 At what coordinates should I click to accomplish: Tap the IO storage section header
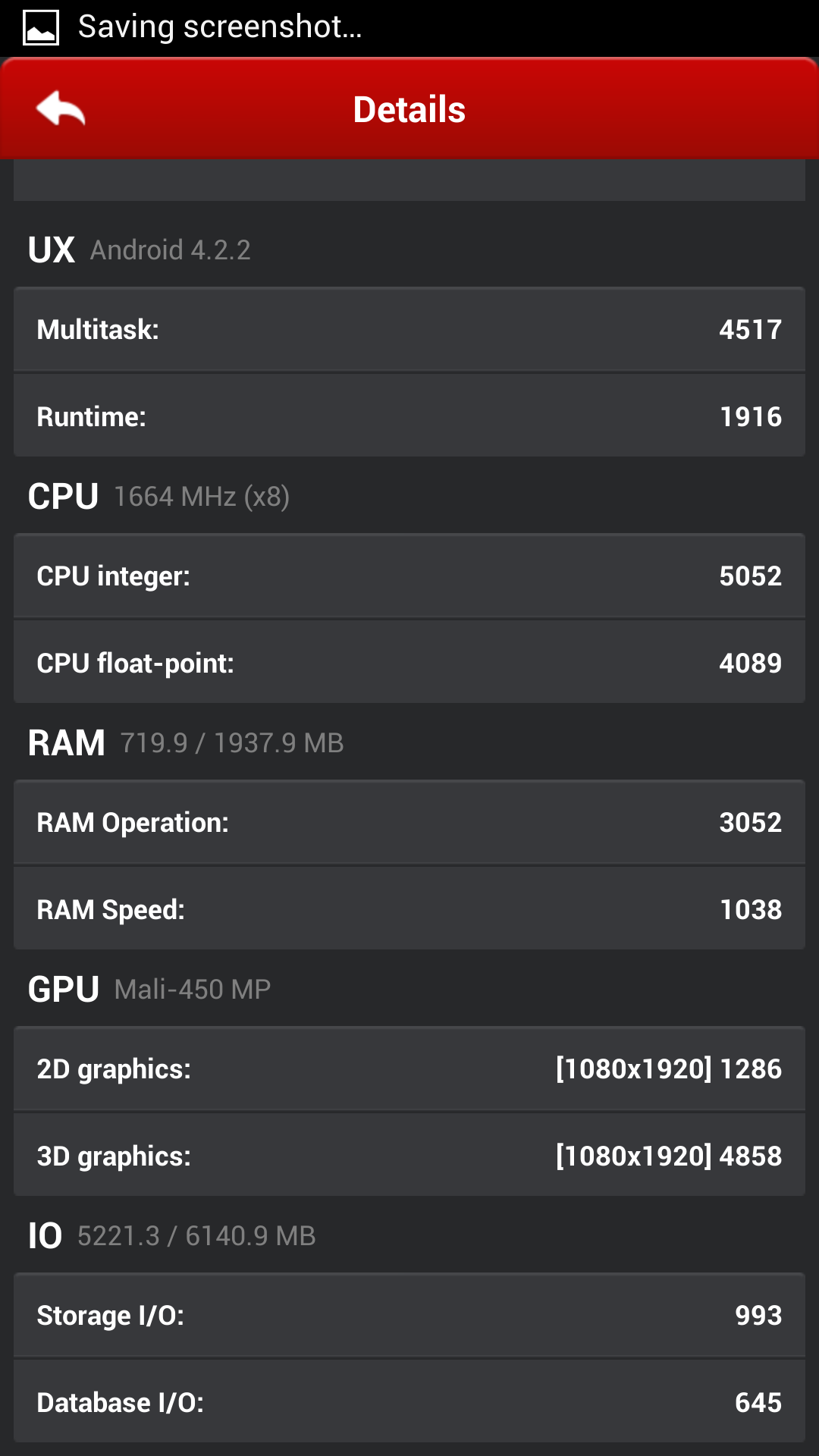tap(172, 1235)
